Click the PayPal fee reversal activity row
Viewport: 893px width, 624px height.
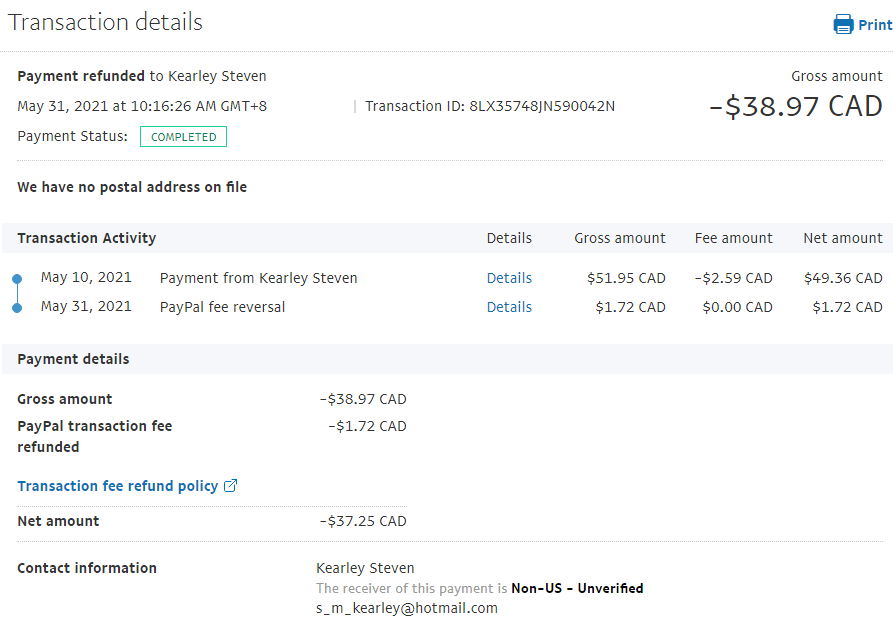(222, 307)
